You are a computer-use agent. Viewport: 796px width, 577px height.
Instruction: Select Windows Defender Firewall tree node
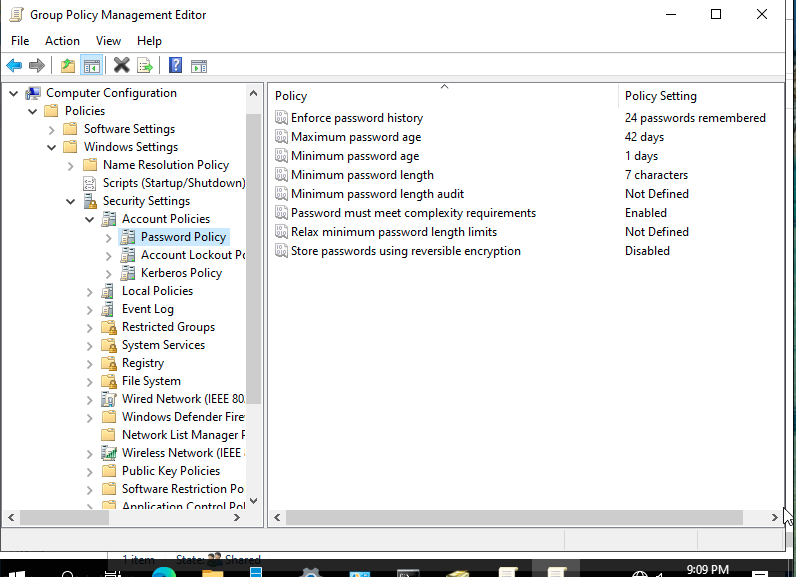pyautogui.click(x=183, y=417)
